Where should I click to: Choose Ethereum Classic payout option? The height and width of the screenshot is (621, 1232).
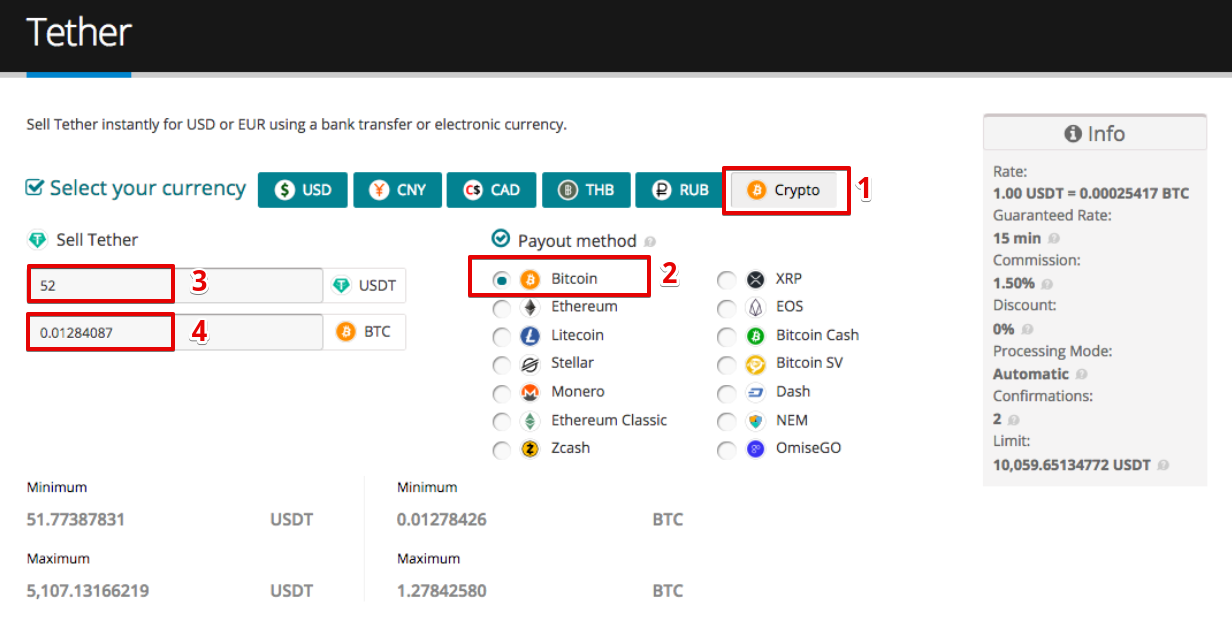point(502,421)
